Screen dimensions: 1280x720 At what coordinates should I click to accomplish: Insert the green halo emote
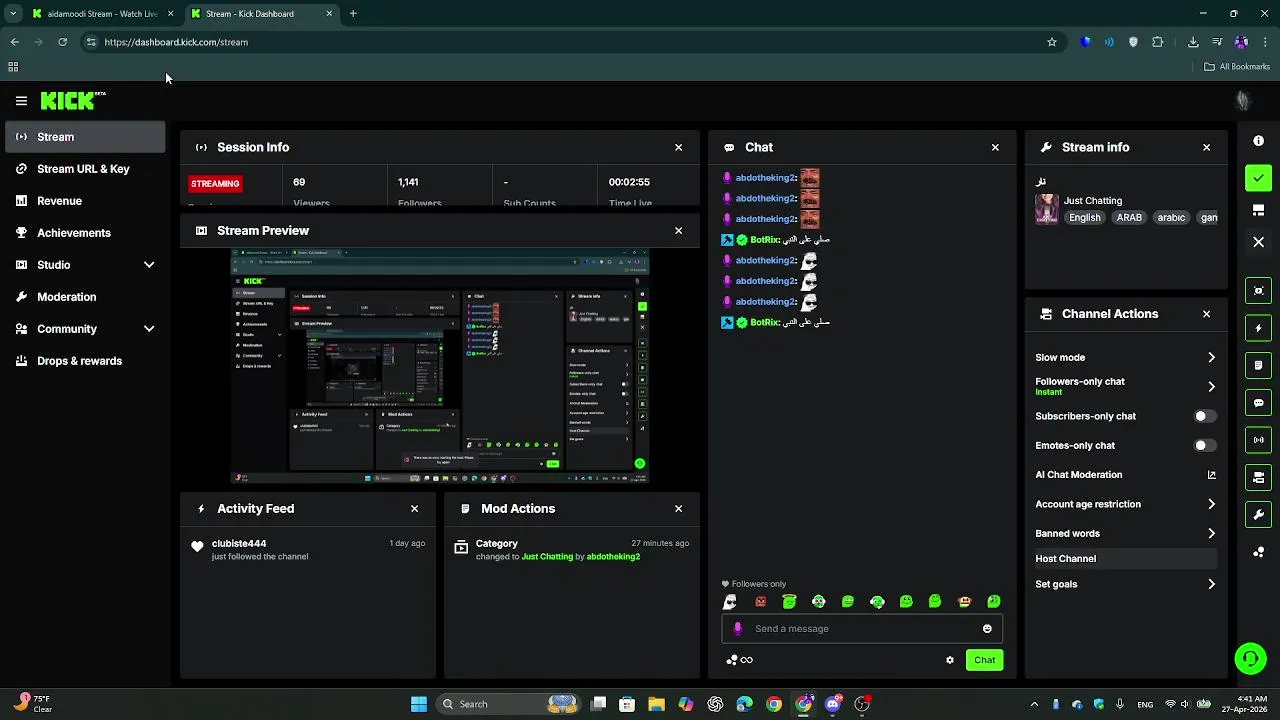789,602
